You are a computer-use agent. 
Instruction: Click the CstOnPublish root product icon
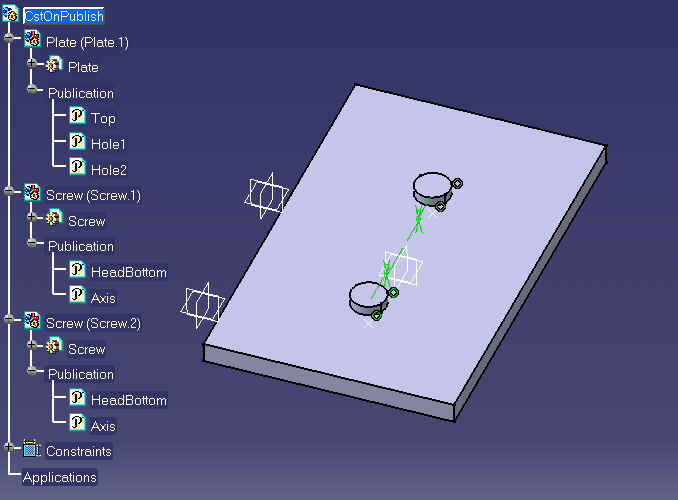[10, 16]
